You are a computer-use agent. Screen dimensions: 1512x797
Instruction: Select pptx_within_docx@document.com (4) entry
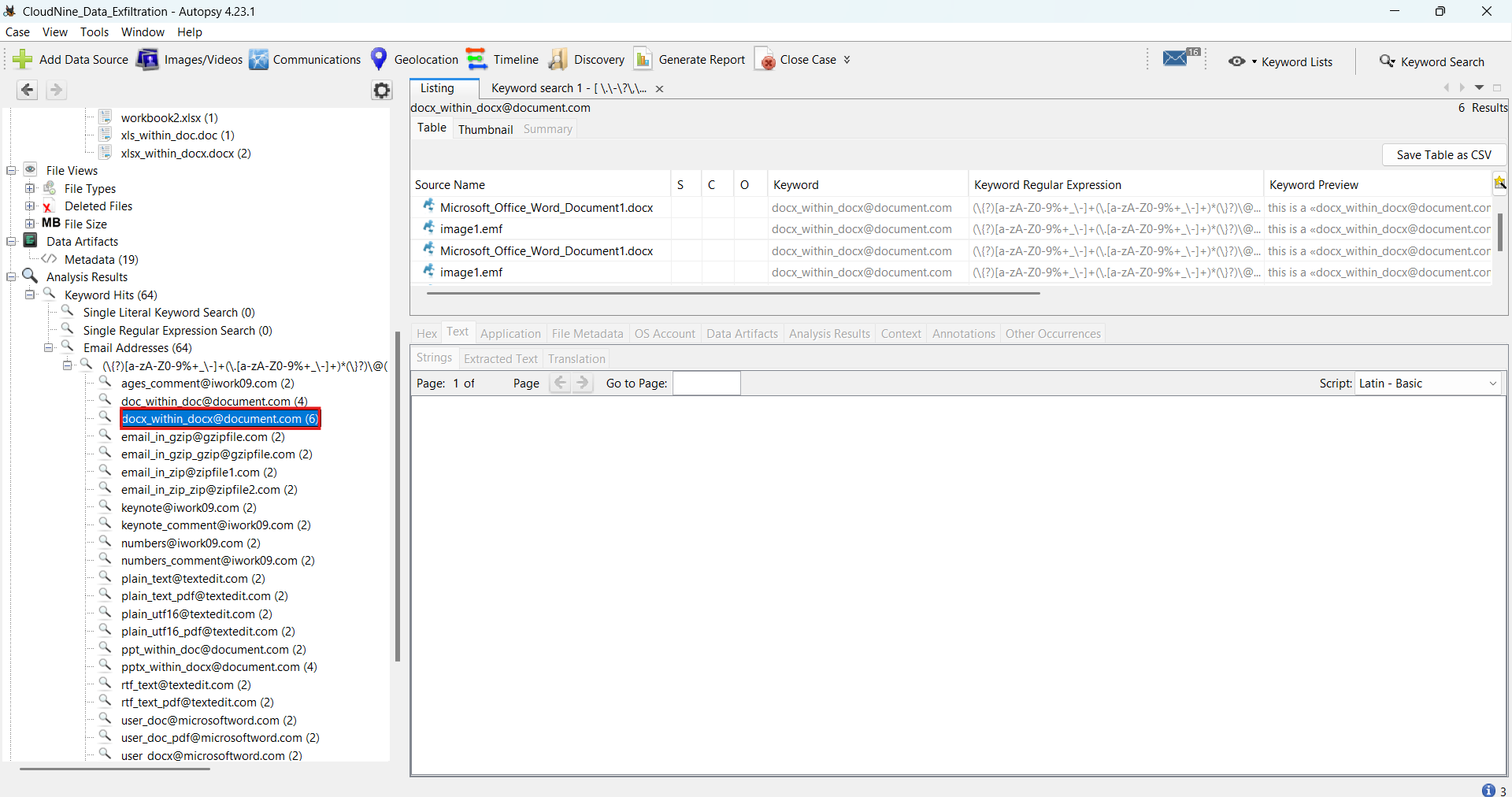point(219,667)
